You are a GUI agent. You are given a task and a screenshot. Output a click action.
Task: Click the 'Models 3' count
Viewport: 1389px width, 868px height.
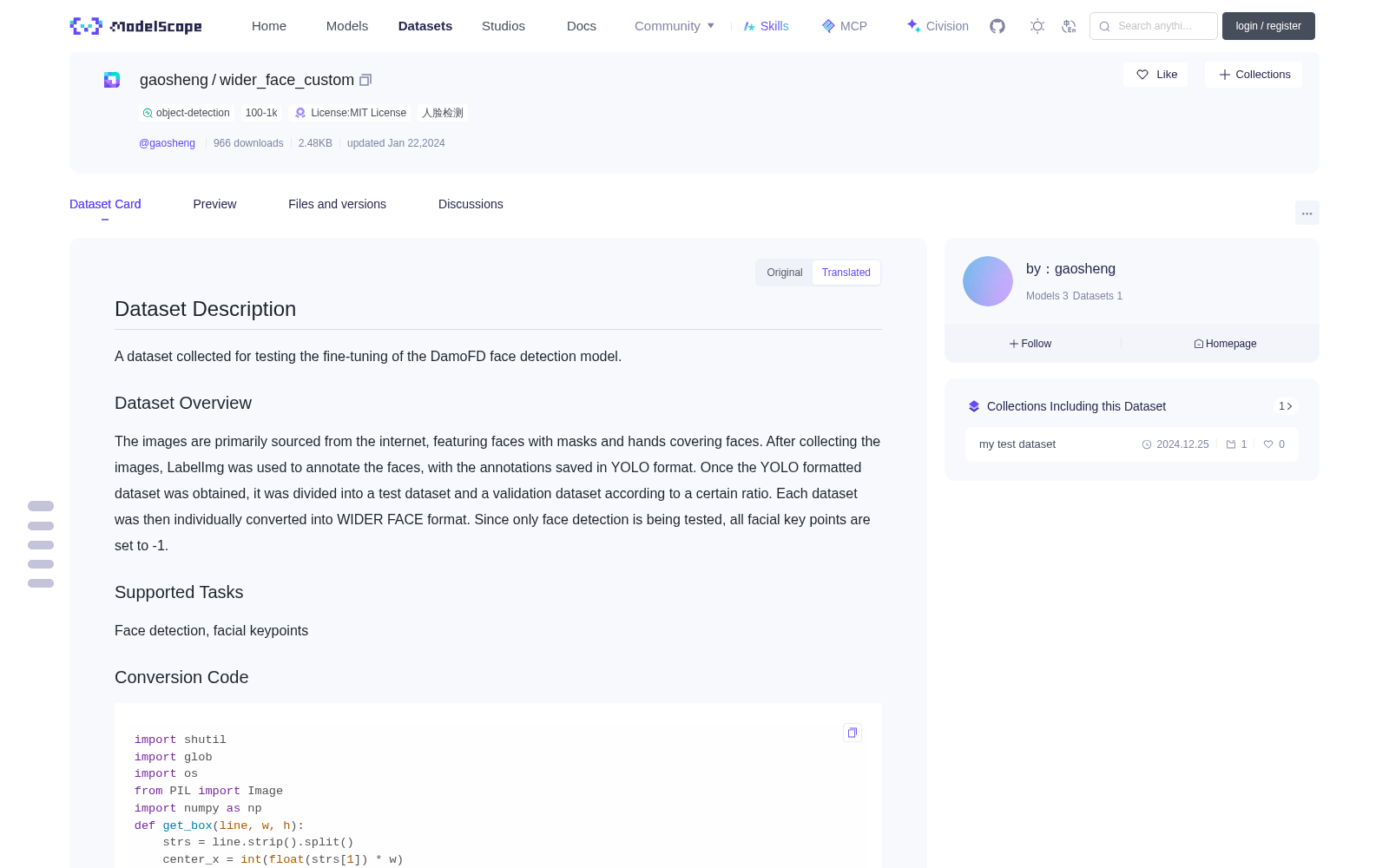(x=1047, y=296)
